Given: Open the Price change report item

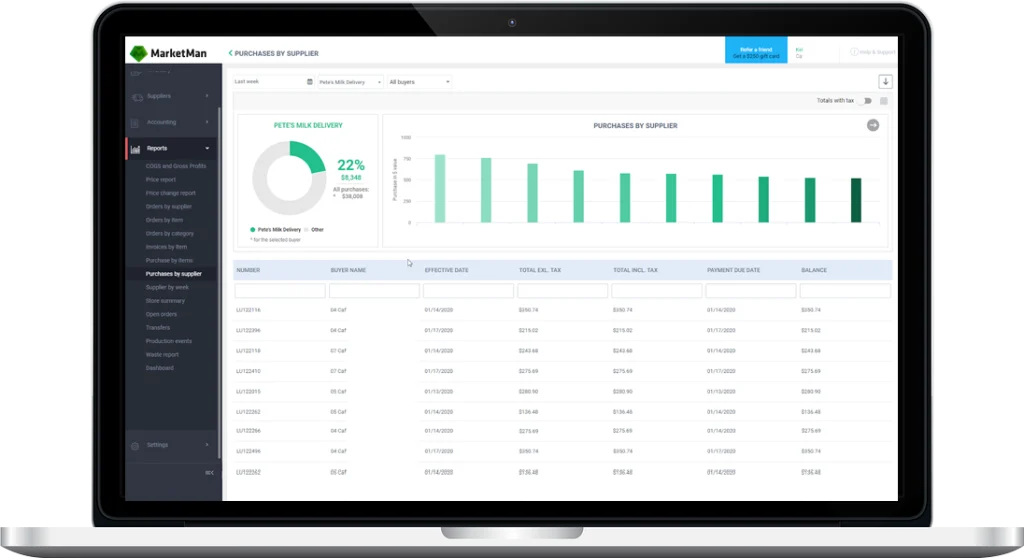Looking at the screenshot, I should (170, 193).
